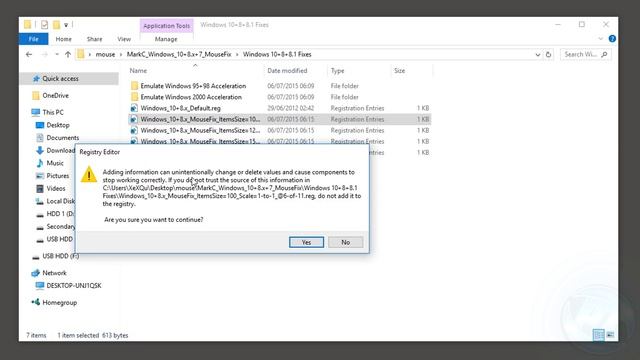
Task: Click the Search Windows box
Action: (586, 54)
